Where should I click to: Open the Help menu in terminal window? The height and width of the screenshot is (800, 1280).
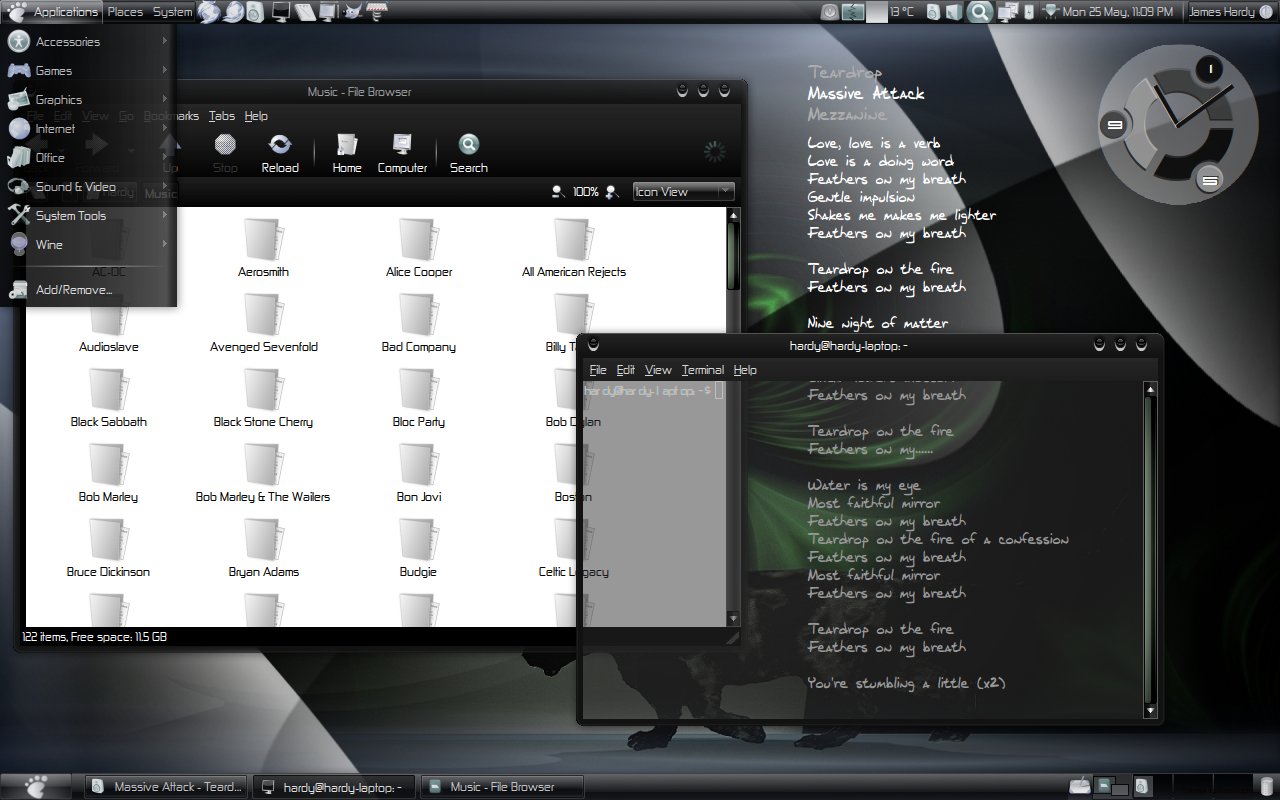point(745,370)
